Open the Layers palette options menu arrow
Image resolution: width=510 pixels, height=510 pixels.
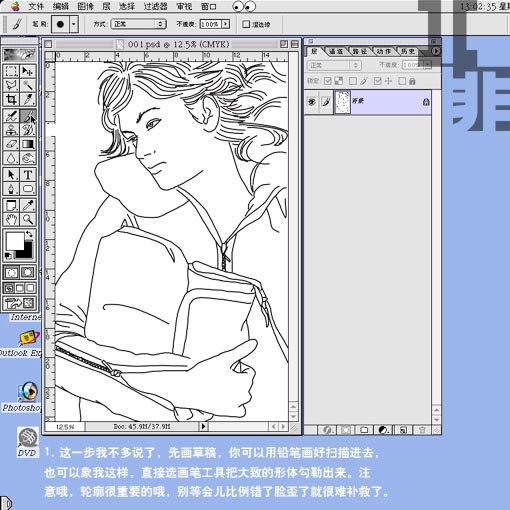coord(435,51)
